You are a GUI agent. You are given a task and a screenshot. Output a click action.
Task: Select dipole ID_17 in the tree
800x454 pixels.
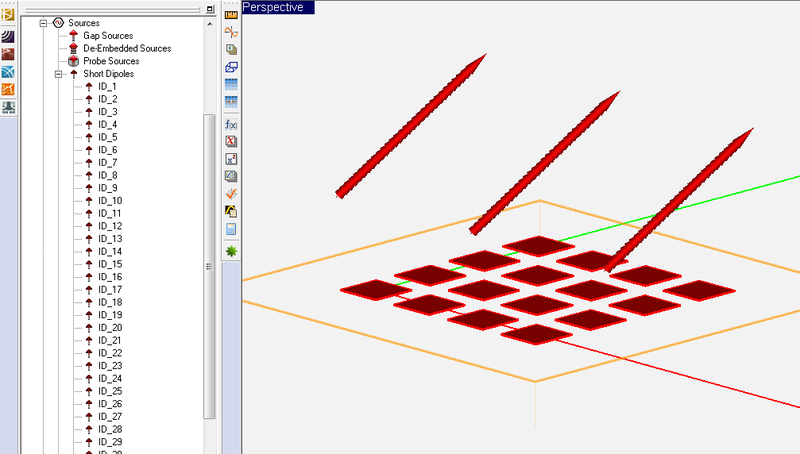[x=110, y=290]
